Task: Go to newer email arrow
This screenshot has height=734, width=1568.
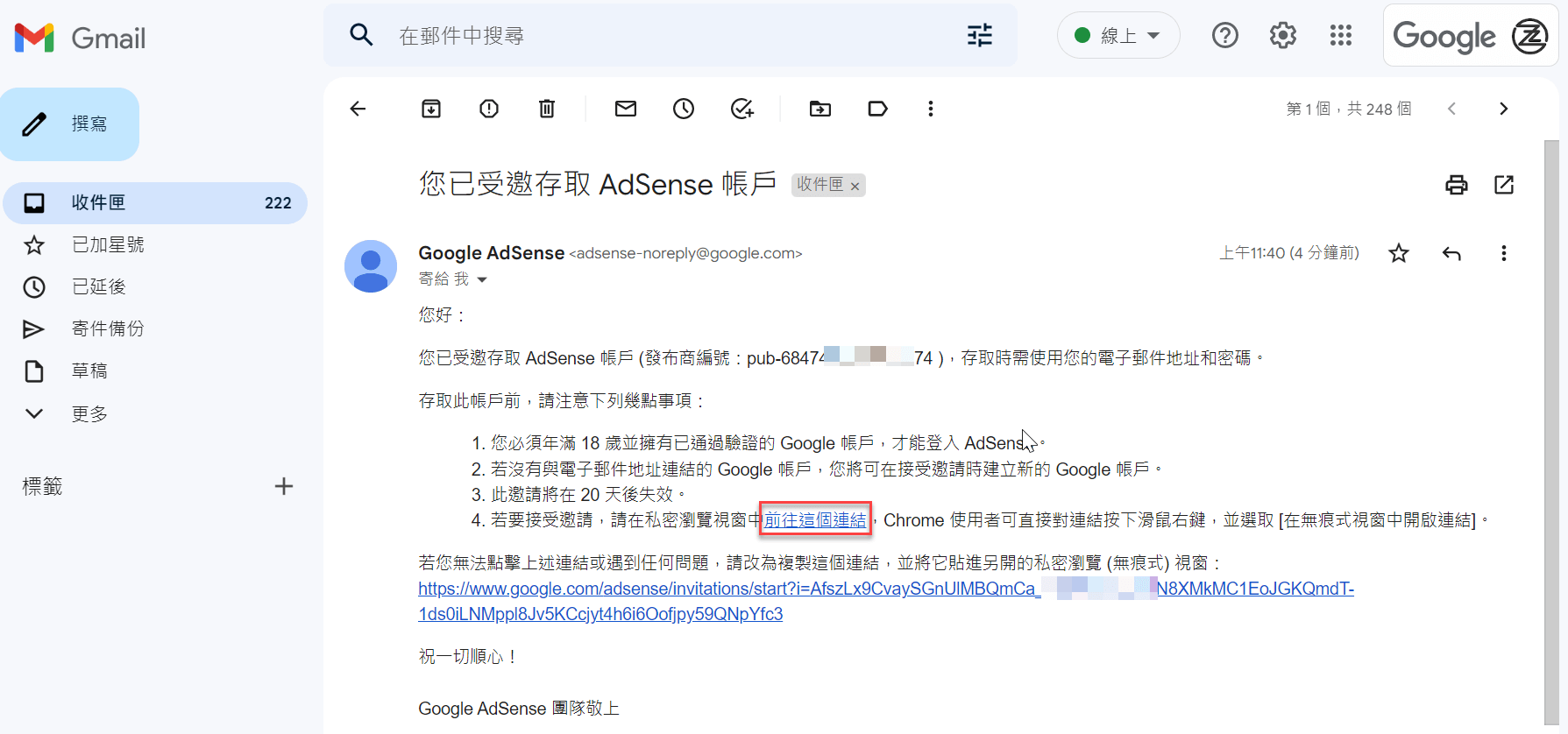Action: pos(1452,109)
